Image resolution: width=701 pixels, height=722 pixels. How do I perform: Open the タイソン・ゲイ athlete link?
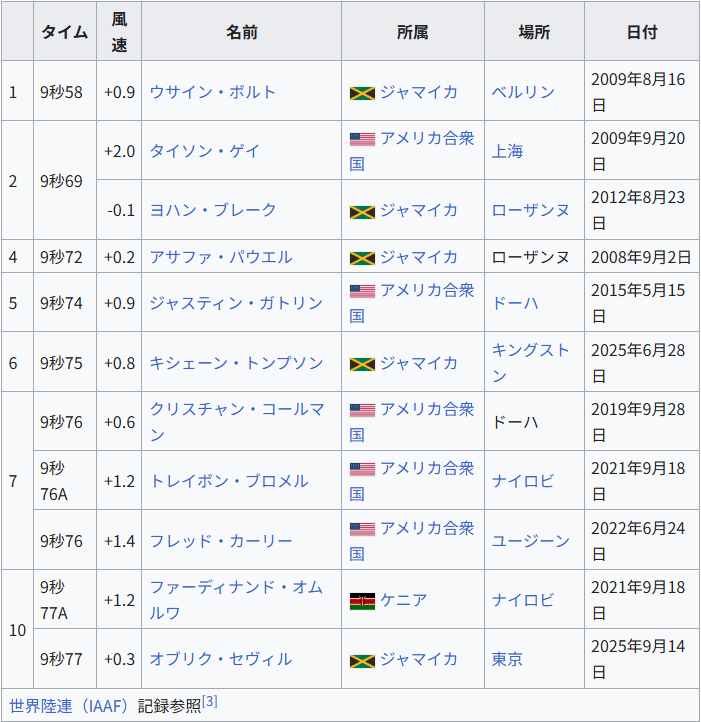[204, 151]
